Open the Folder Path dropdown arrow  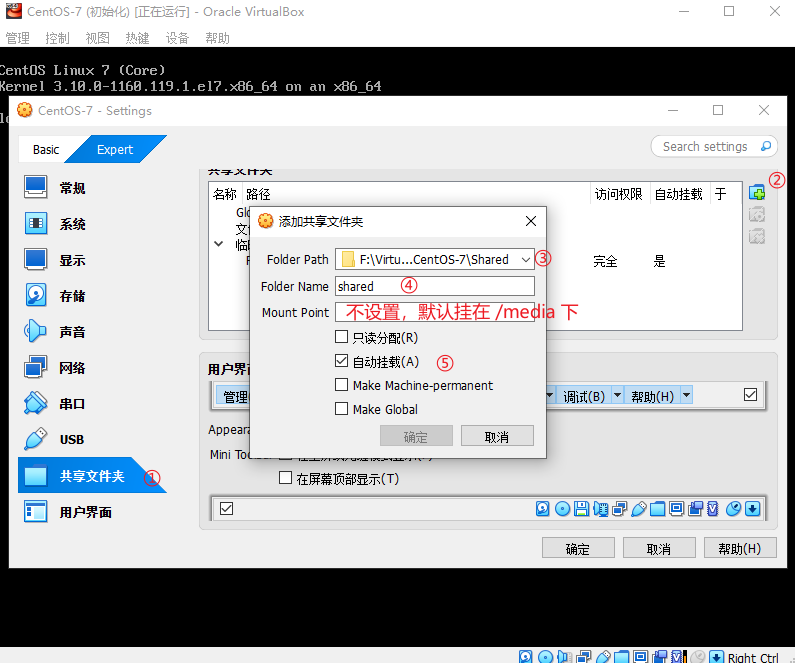coord(526,260)
